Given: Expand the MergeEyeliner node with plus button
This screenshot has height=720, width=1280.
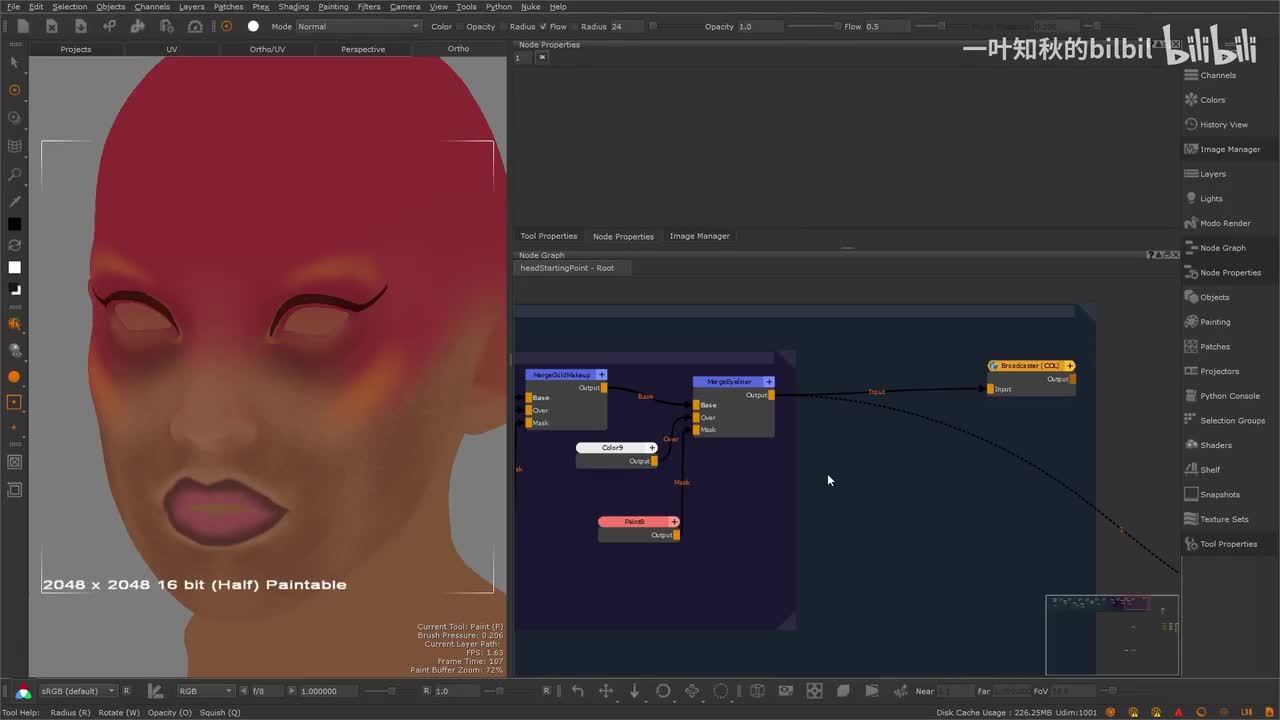Looking at the screenshot, I should click(769, 382).
